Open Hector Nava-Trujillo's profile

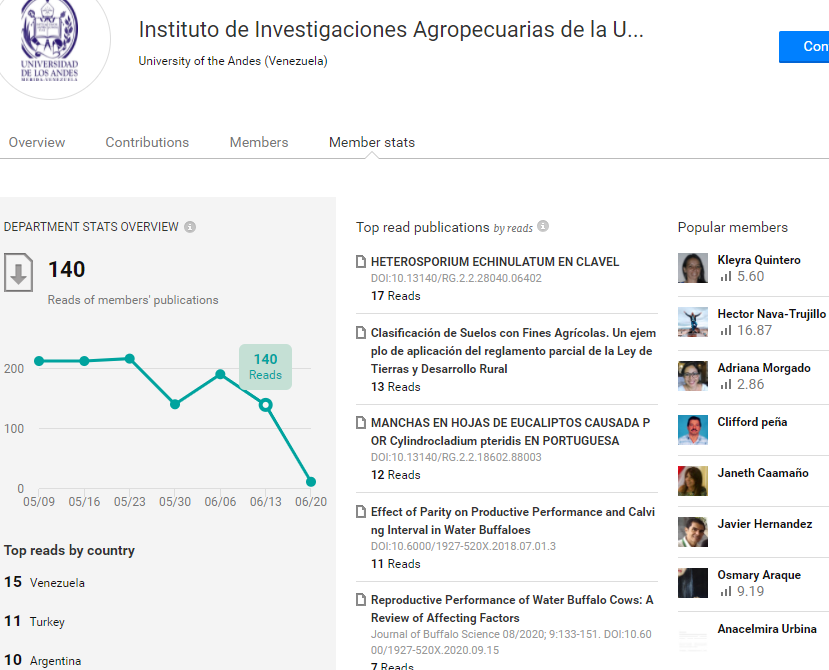click(x=771, y=314)
